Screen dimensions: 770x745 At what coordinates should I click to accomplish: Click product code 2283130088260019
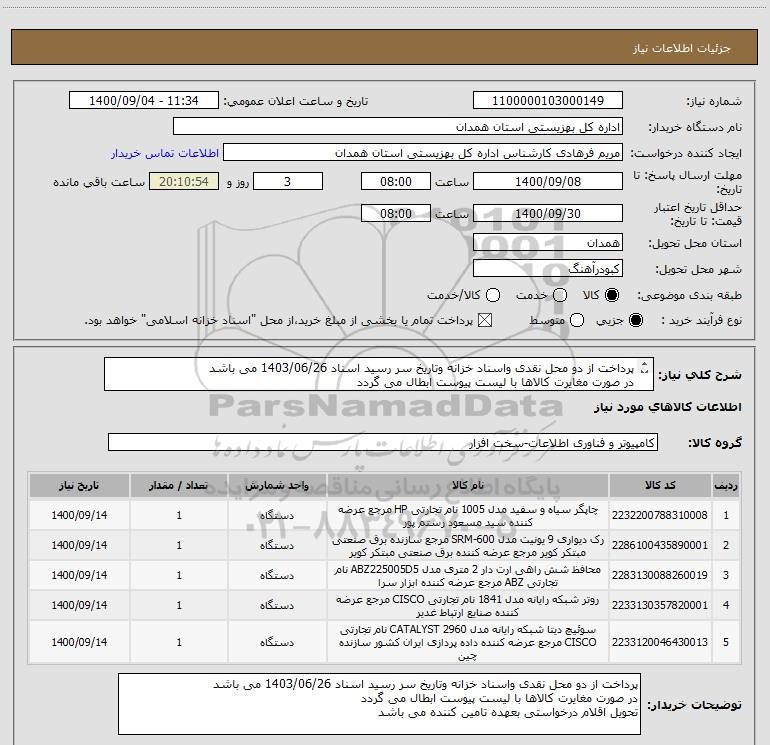click(x=660, y=575)
